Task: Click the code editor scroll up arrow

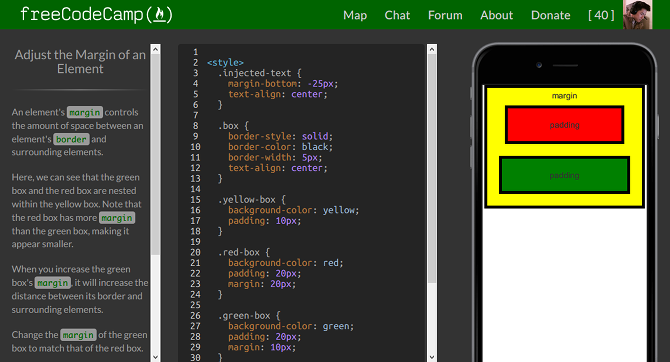Action: click(x=432, y=50)
